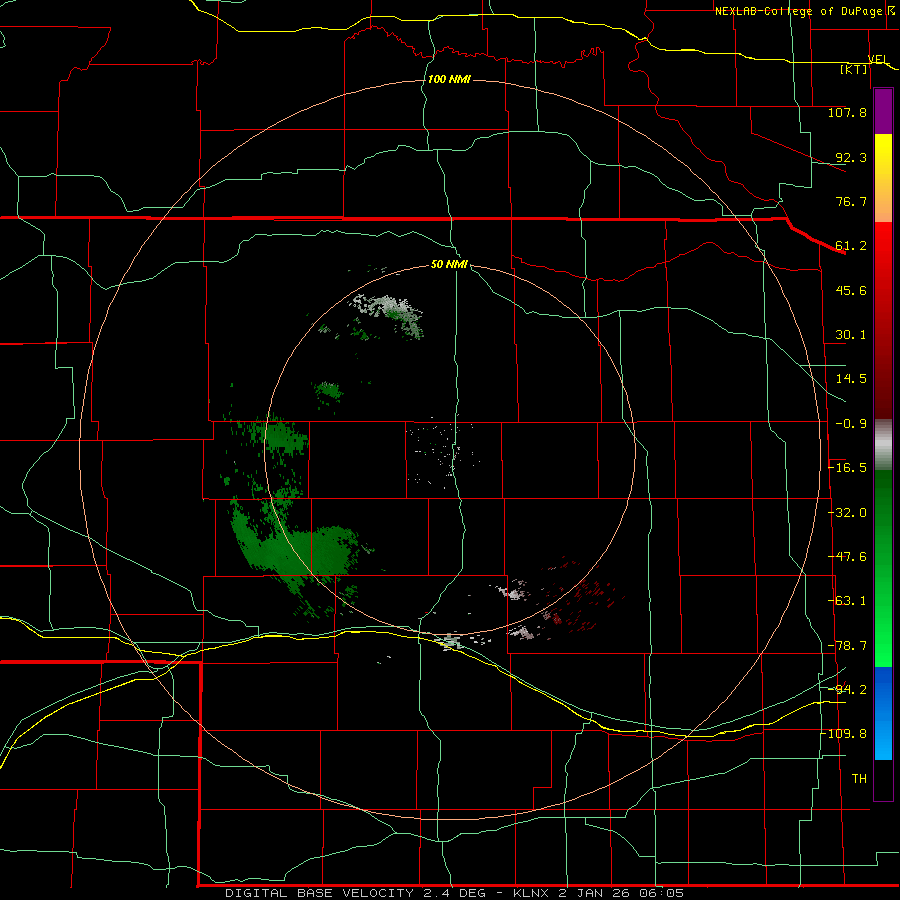Click the TH threshold label
Viewport: 900px width, 900px height.
click(859, 778)
